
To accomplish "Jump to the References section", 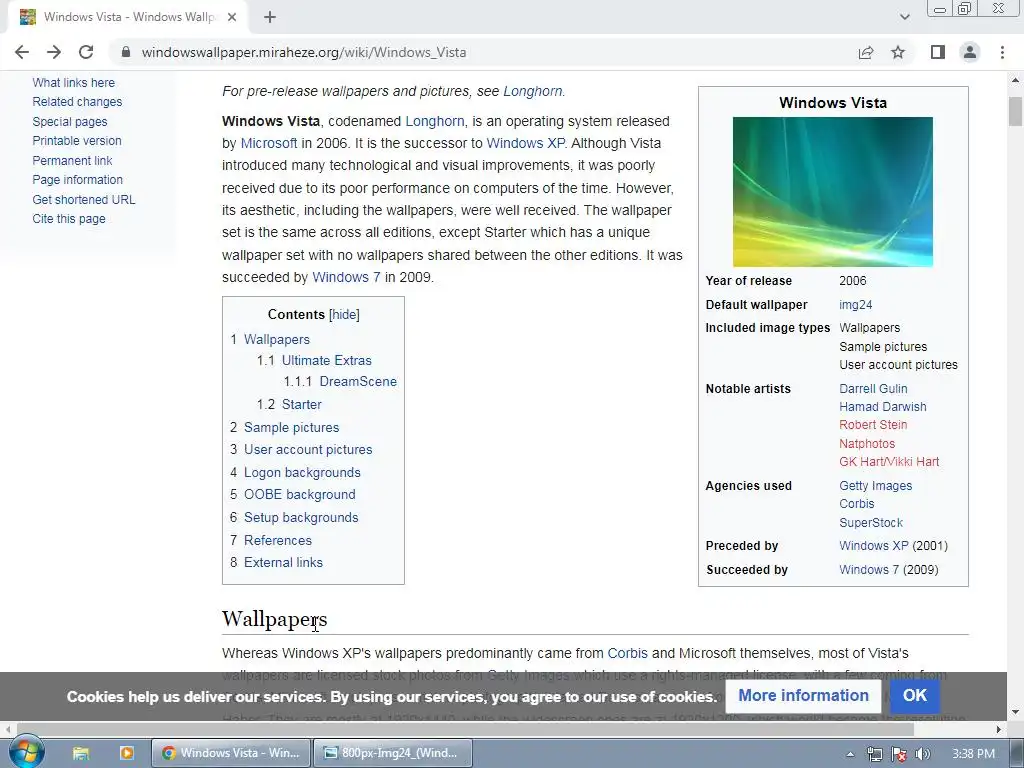I will (x=278, y=540).
